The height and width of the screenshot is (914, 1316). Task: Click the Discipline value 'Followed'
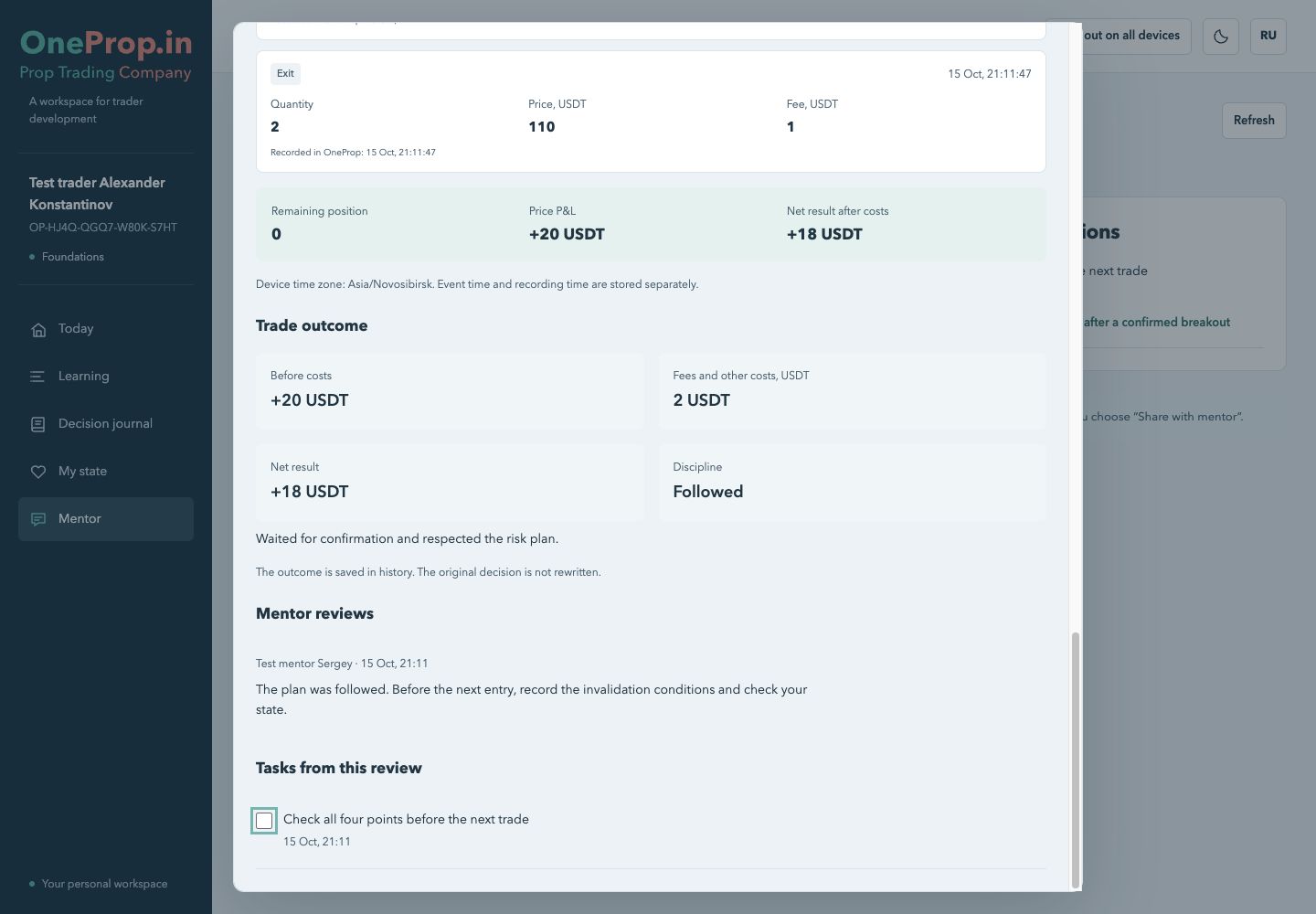pos(708,492)
